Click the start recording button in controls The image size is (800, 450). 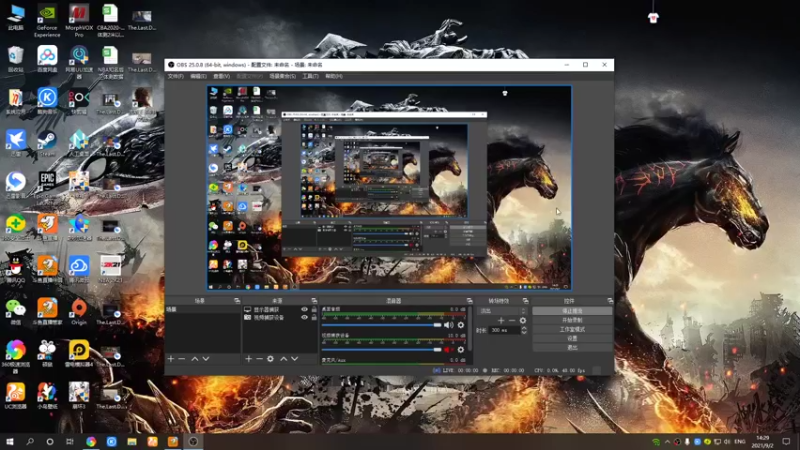point(572,320)
